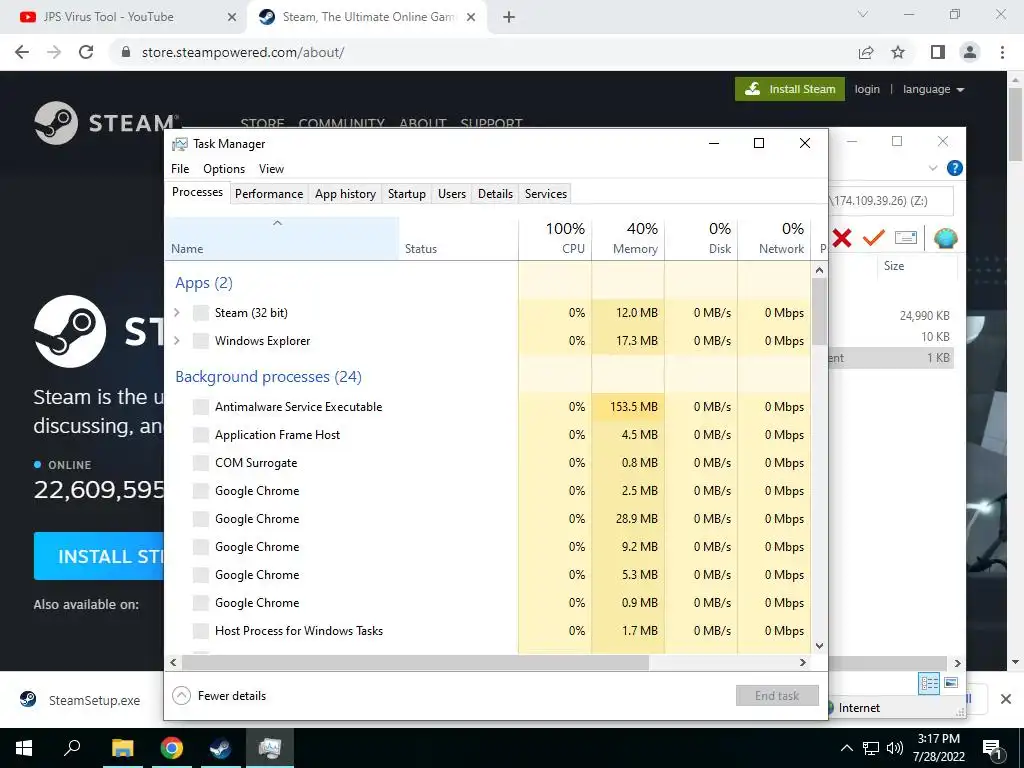1024x768 pixels.
Task: Collapse Task Manager with Fewer details
Action: pyautogui.click(x=219, y=696)
